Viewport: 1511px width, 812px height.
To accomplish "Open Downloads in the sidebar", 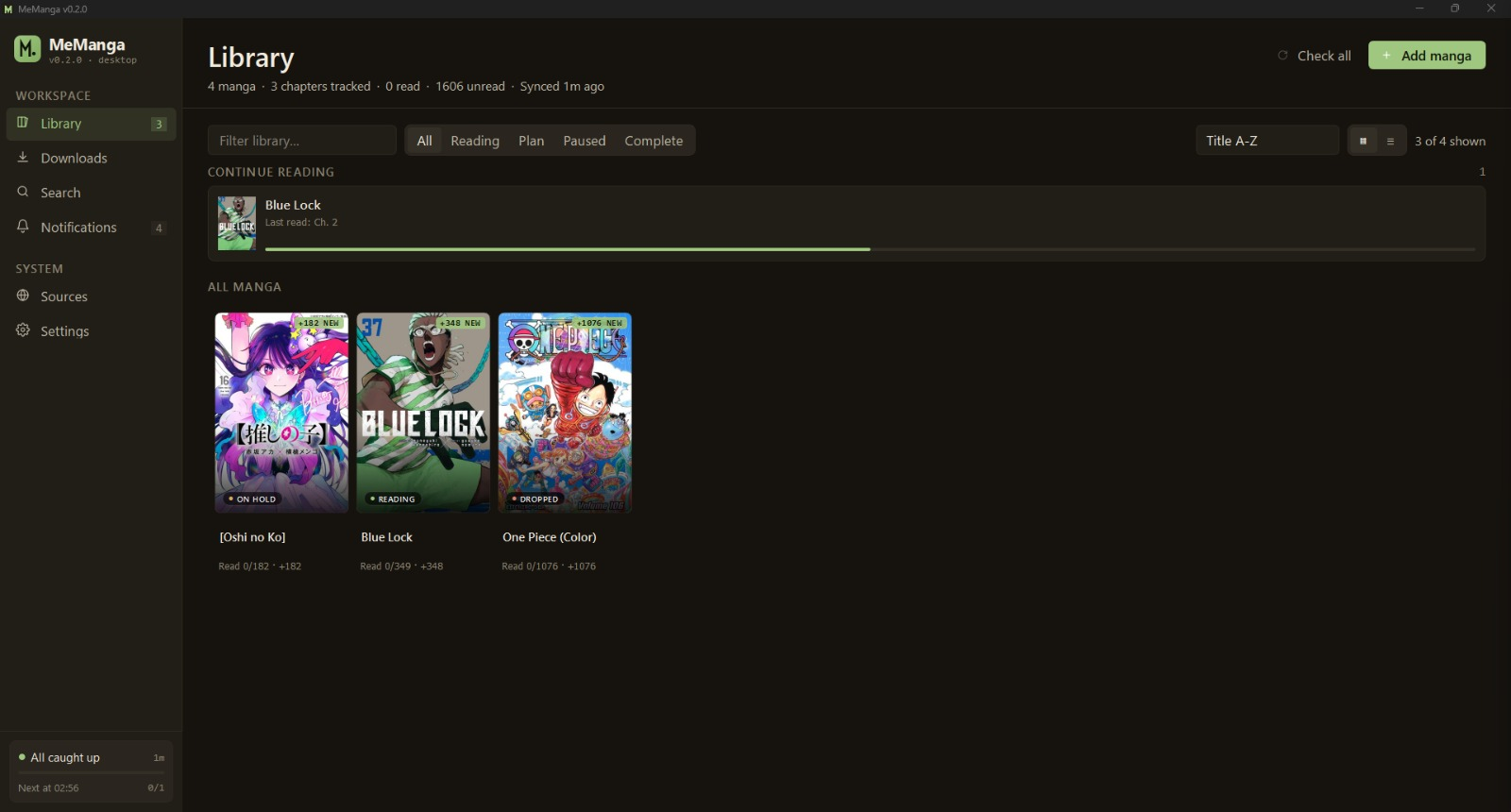I will click(x=92, y=158).
